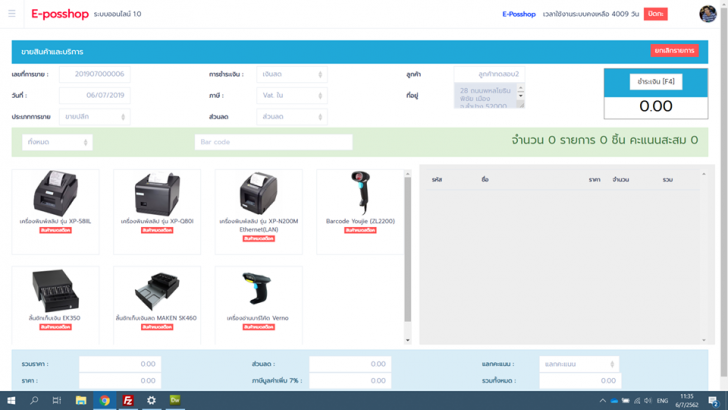Open the notification center icon
Viewport: 728px width, 410px height.
(x=714, y=401)
